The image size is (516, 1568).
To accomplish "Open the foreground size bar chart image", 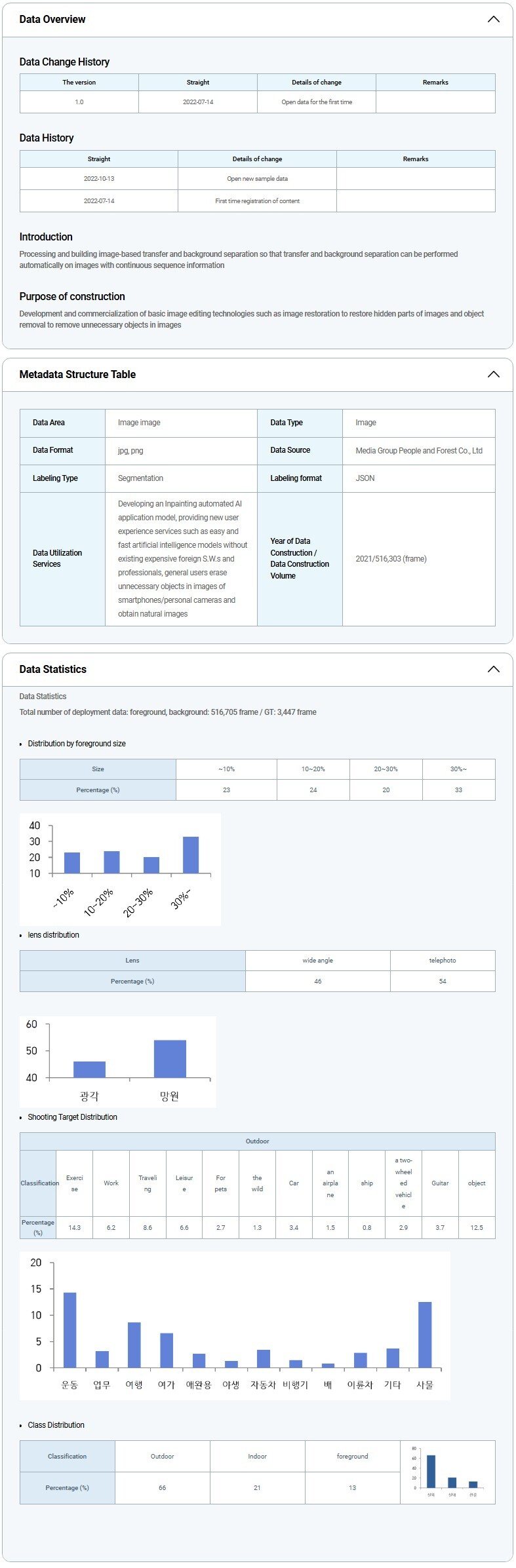I will [120, 868].
